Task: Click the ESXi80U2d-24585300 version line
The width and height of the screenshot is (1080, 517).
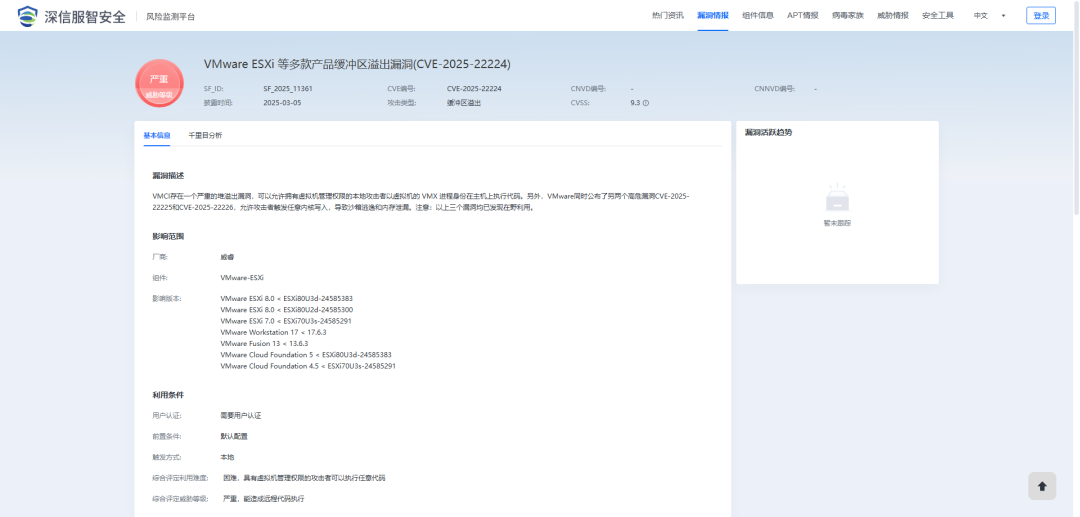Action: [287, 310]
